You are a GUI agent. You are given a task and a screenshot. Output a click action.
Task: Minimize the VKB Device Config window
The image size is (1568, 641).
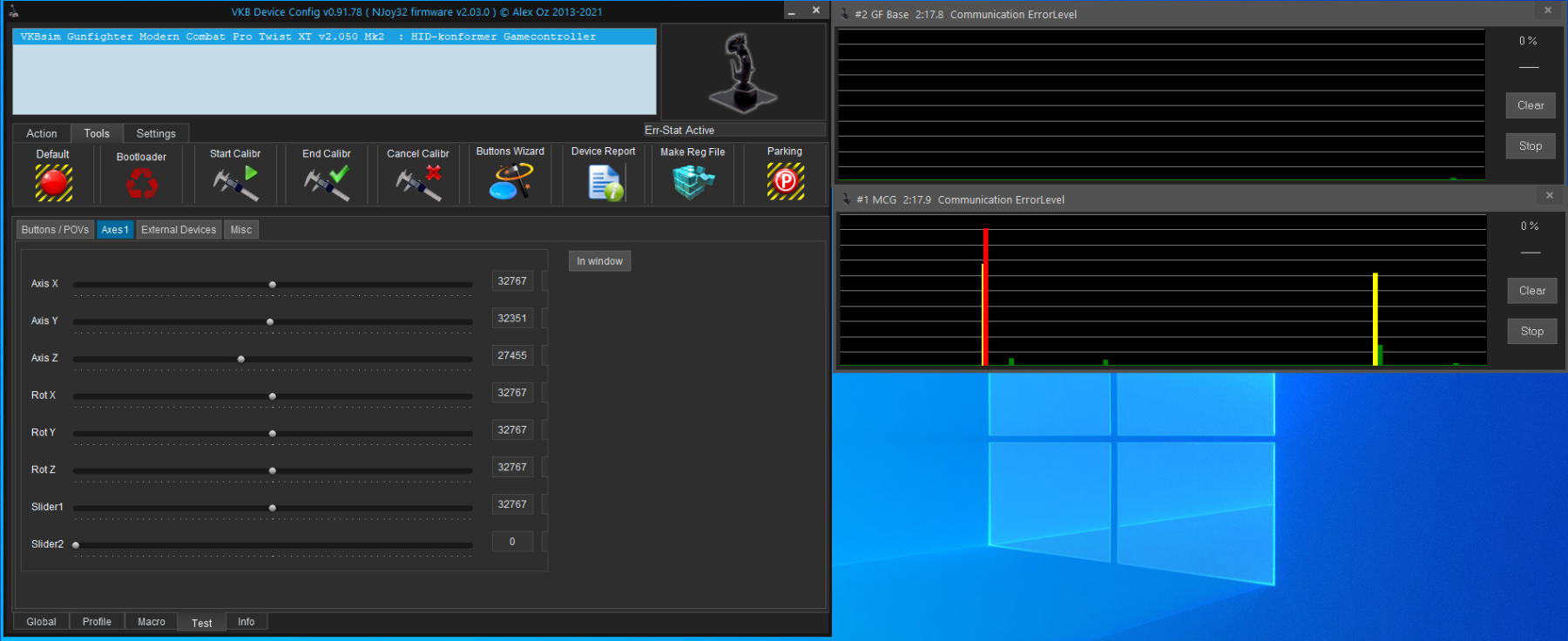pyautogui.click(x=791, y=11)
